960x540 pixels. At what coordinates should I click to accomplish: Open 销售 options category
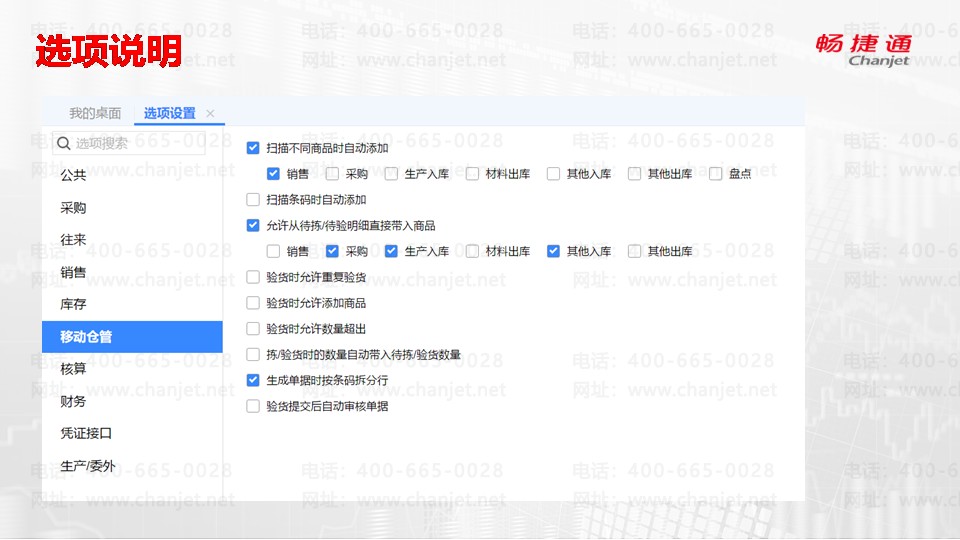pos(132,272)
